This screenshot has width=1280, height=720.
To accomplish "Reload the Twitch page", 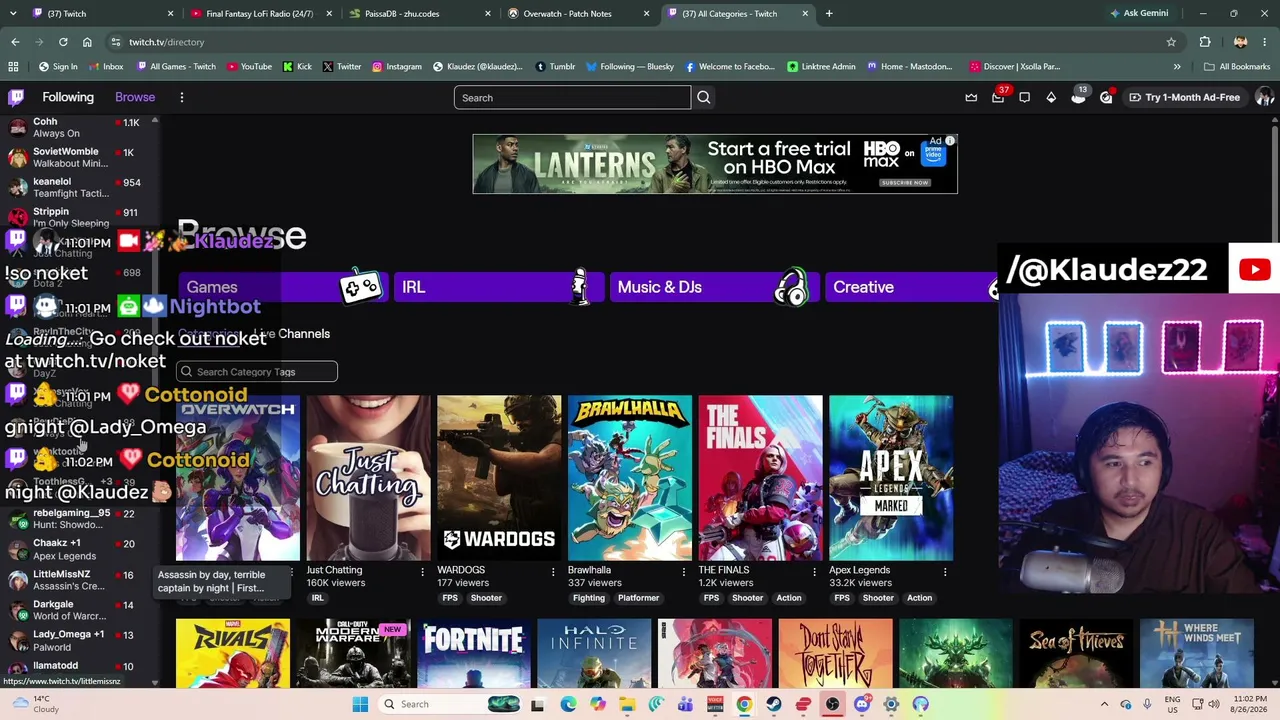I will 63,42.
